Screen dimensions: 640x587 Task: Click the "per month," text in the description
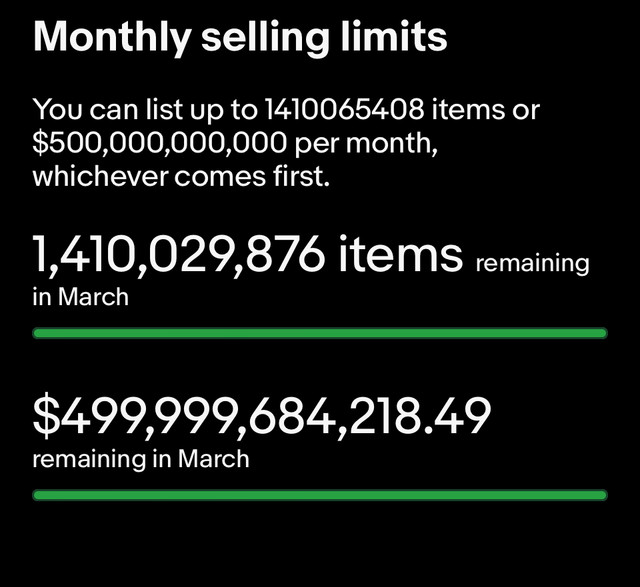(366, 145)
